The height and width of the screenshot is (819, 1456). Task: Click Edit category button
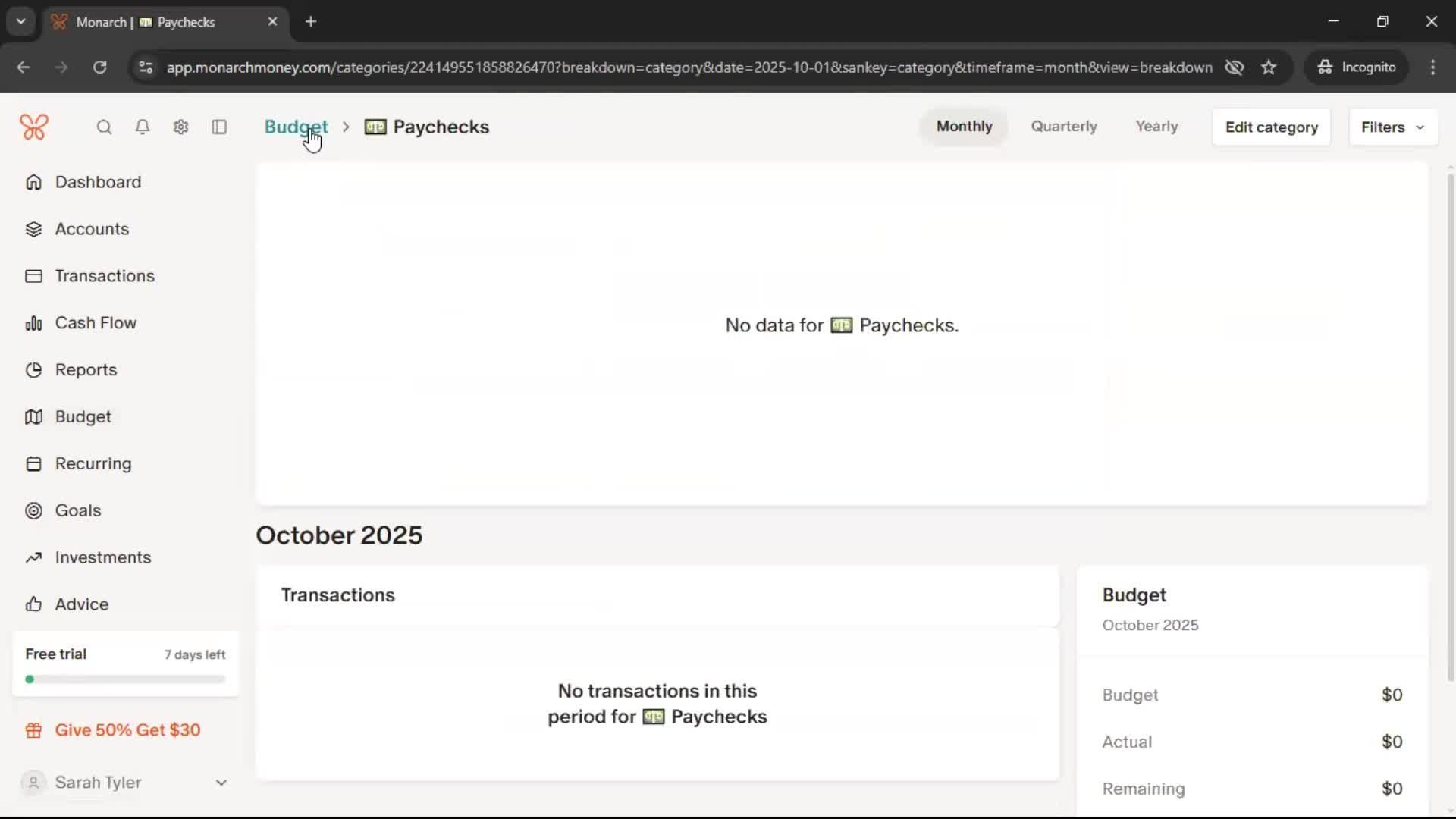(1271, 127)
